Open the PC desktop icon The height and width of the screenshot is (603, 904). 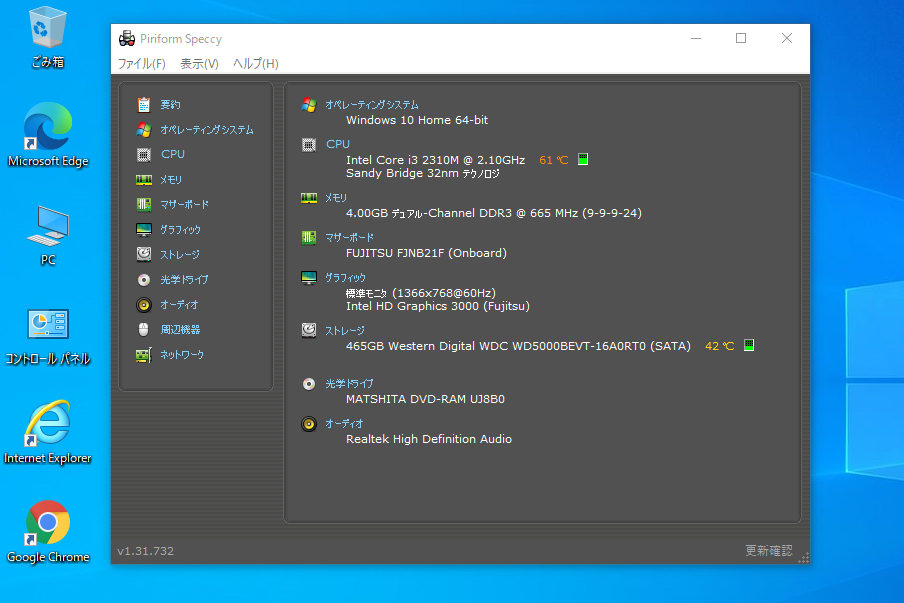coord(48,235)
